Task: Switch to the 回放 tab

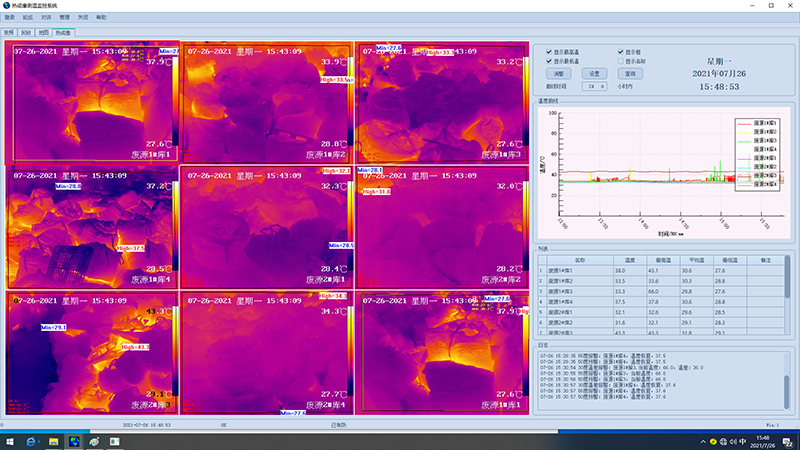Action: pos(25,32)
